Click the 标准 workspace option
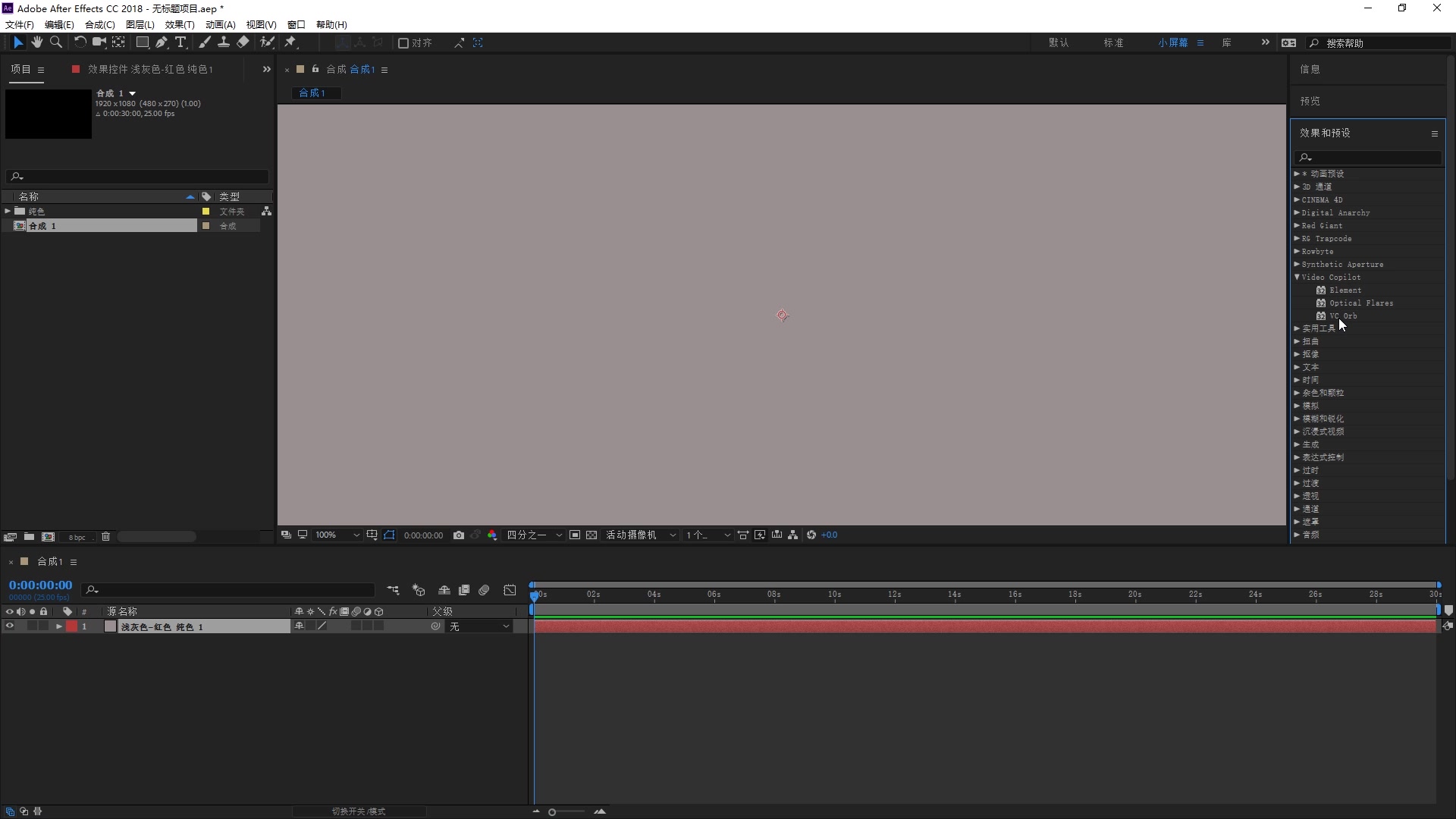The image size is (1456, 819). (x=1113, y=42)
